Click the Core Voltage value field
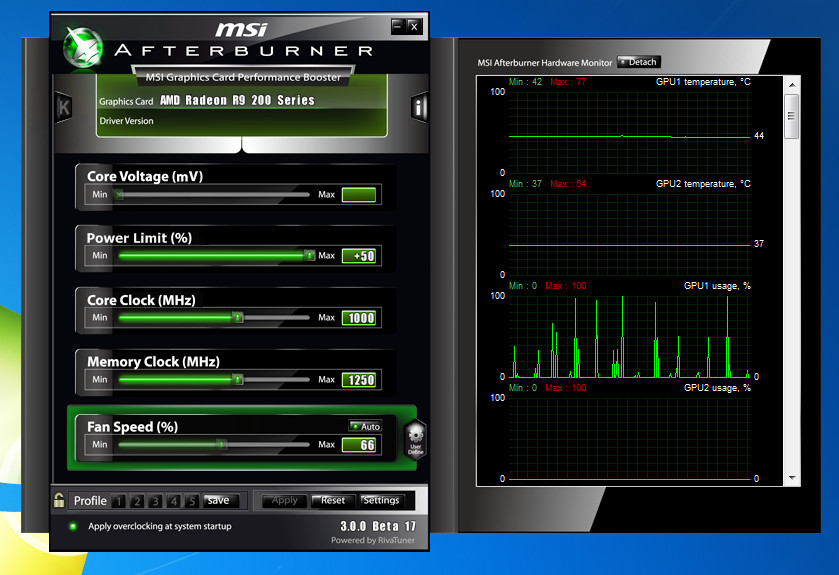This screenshot has width=839, height=575. (x=359, y=195)
